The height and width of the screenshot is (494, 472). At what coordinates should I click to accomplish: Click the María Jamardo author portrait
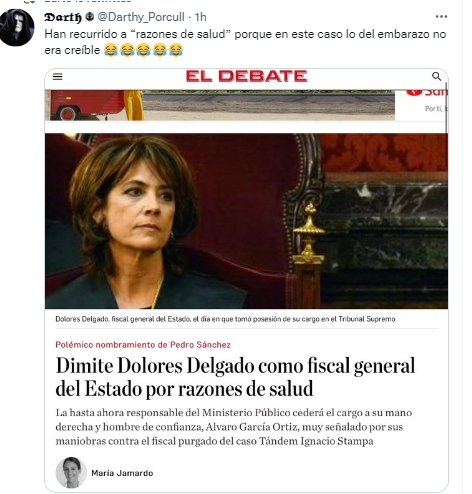click(71, 472)
